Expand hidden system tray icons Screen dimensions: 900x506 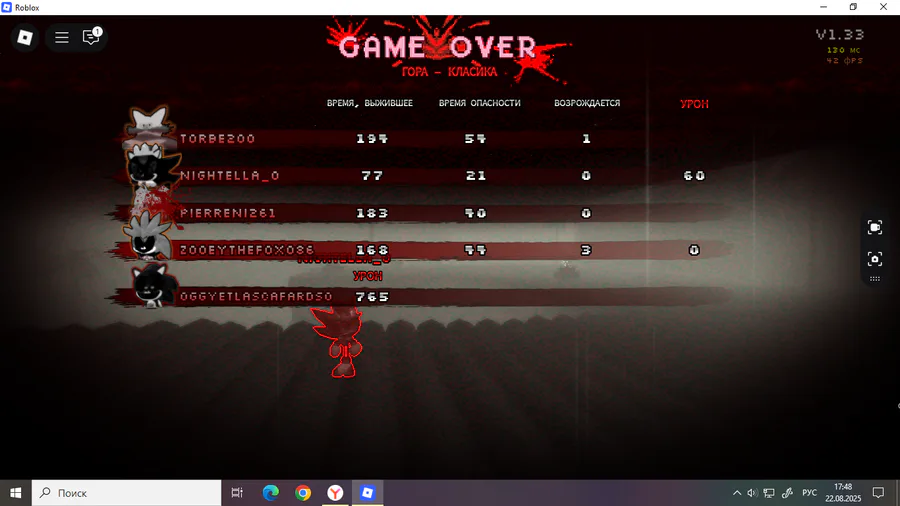click(x=736, y=493)
